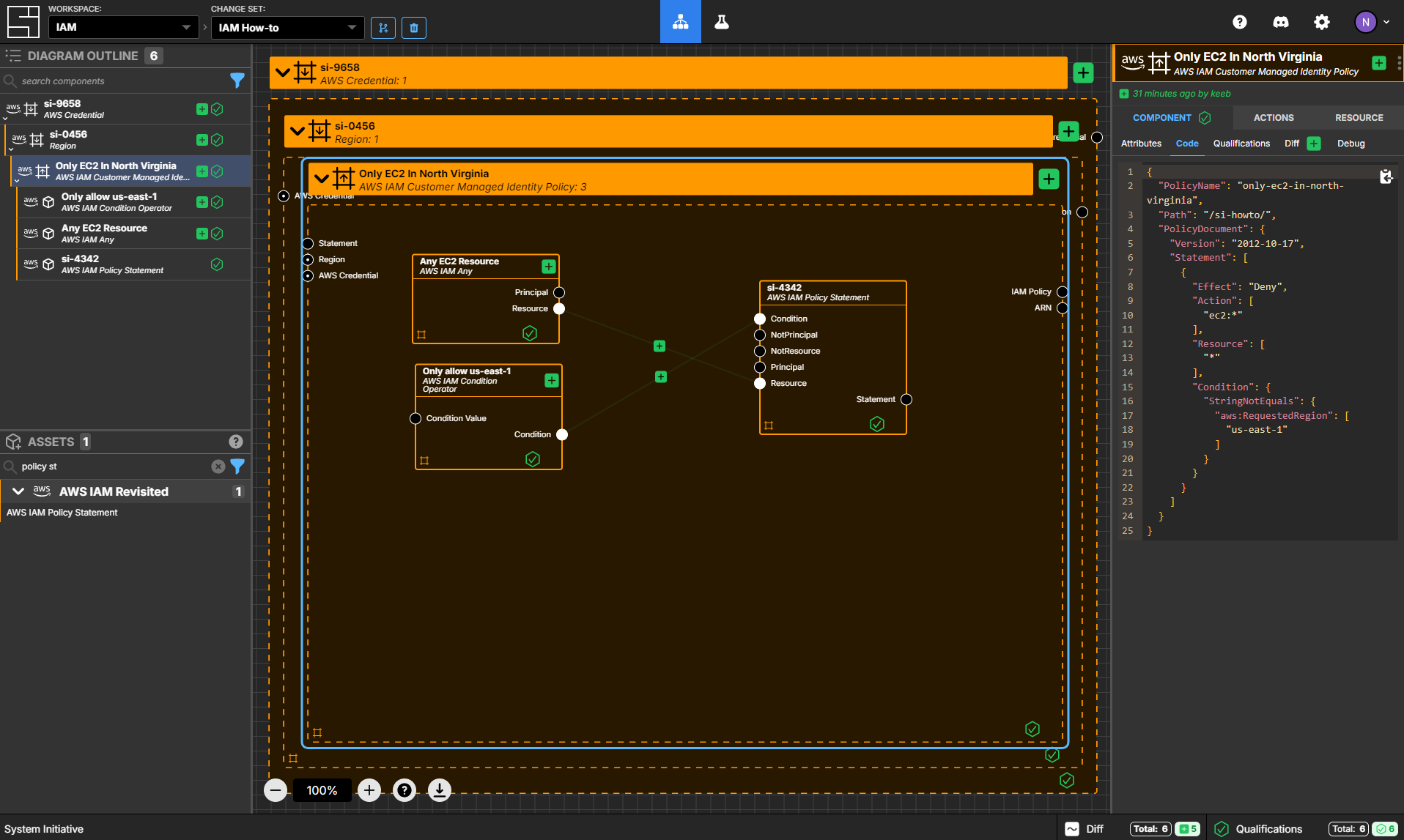Select Only allow us-east-1 in outline

point(134,202)
